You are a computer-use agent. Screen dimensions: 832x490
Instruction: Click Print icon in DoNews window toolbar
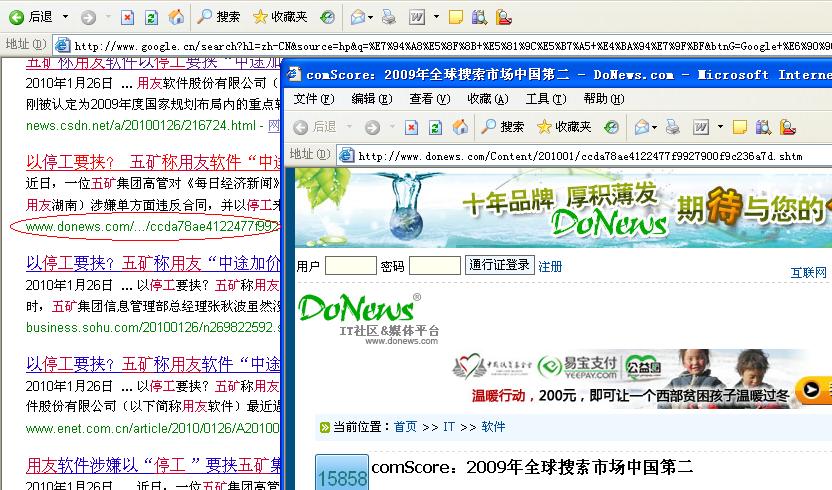(673, 127)
